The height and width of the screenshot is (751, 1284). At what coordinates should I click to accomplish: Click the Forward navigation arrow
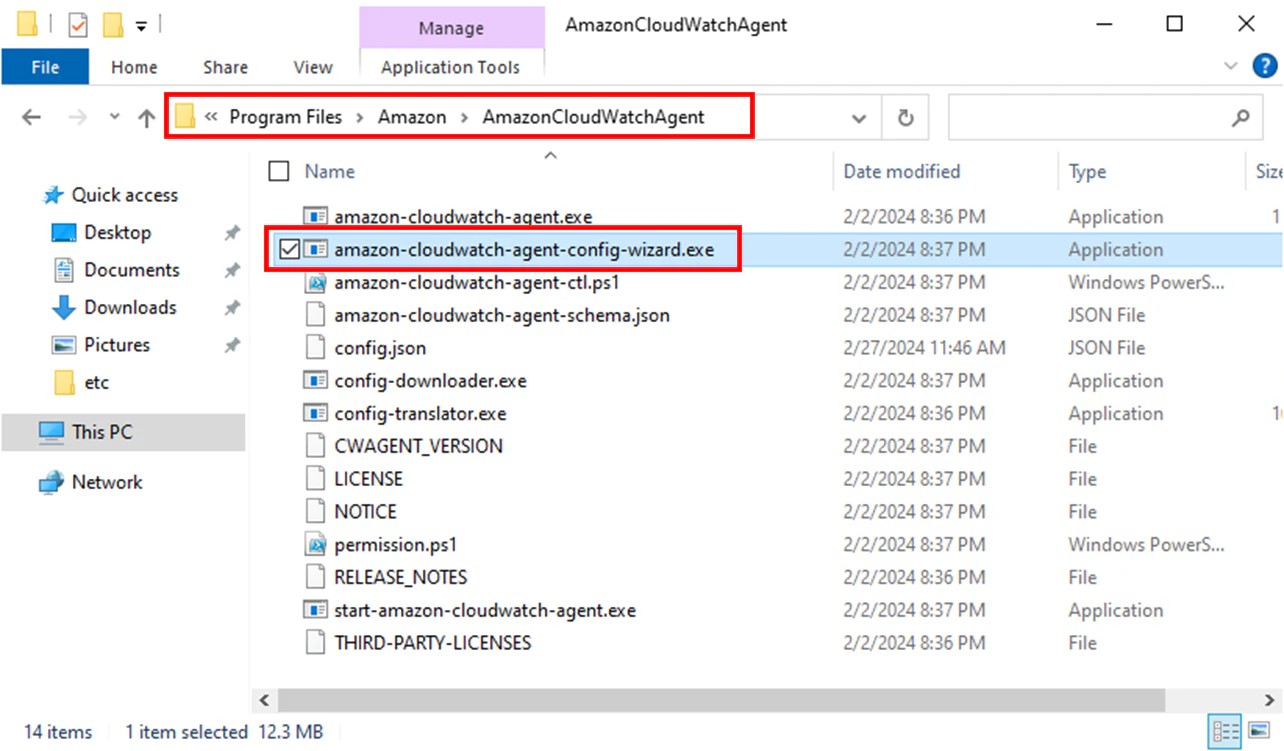point(78,118)
